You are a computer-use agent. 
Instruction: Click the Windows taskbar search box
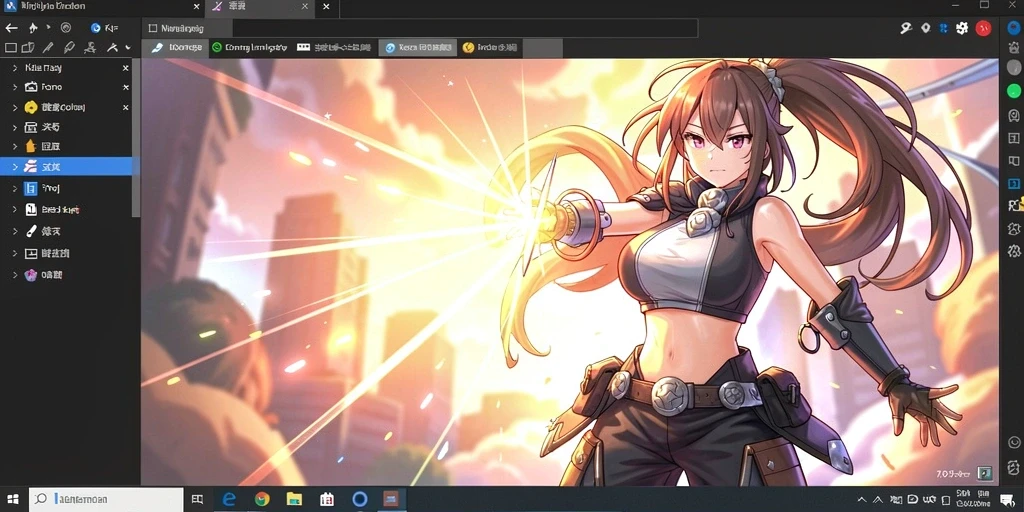coord(106,500)
